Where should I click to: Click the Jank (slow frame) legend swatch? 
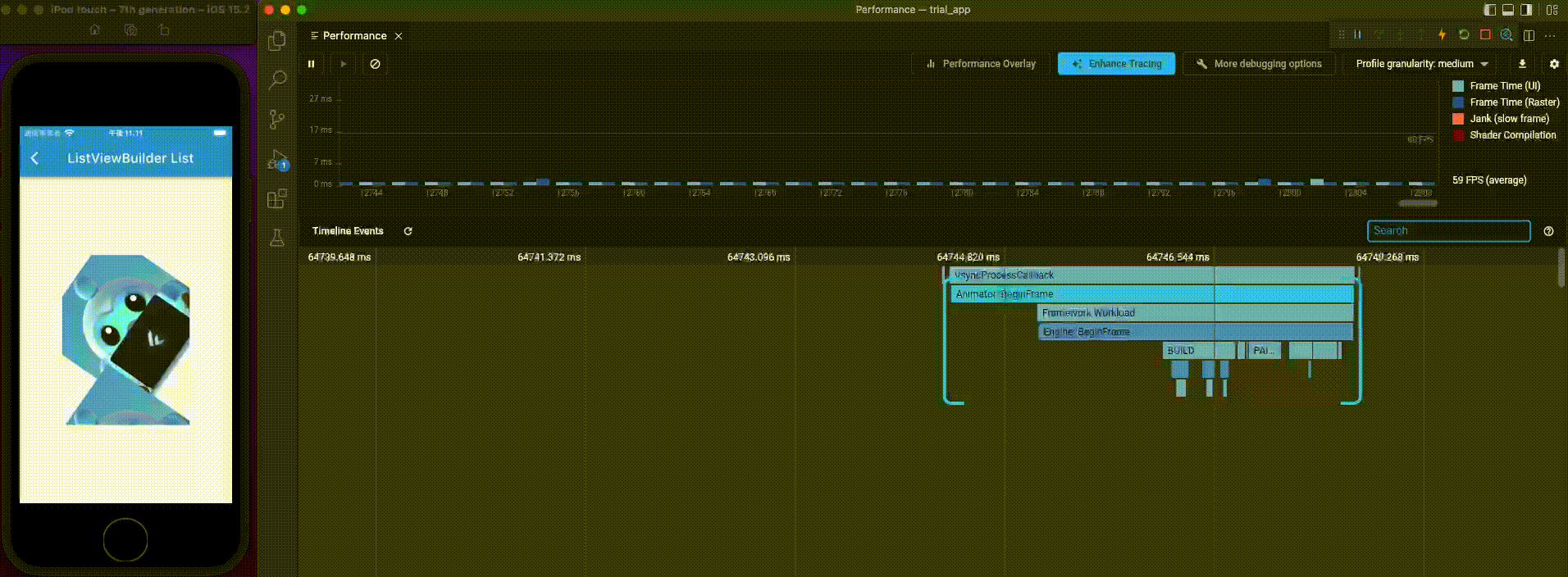coord(1458,119)
